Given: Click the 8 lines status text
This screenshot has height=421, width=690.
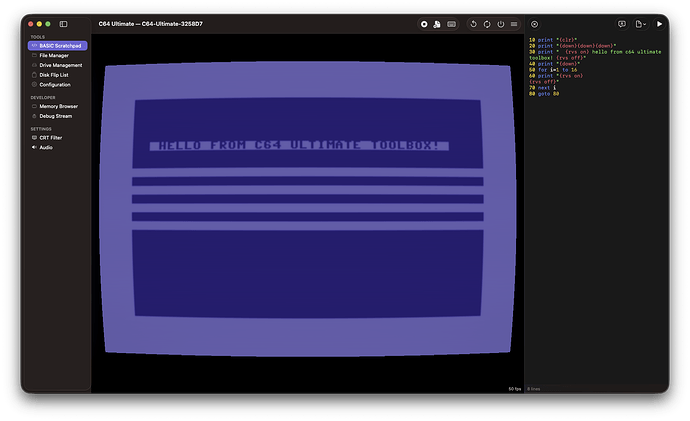Looking at the screenshot, I should coord(533,389).
